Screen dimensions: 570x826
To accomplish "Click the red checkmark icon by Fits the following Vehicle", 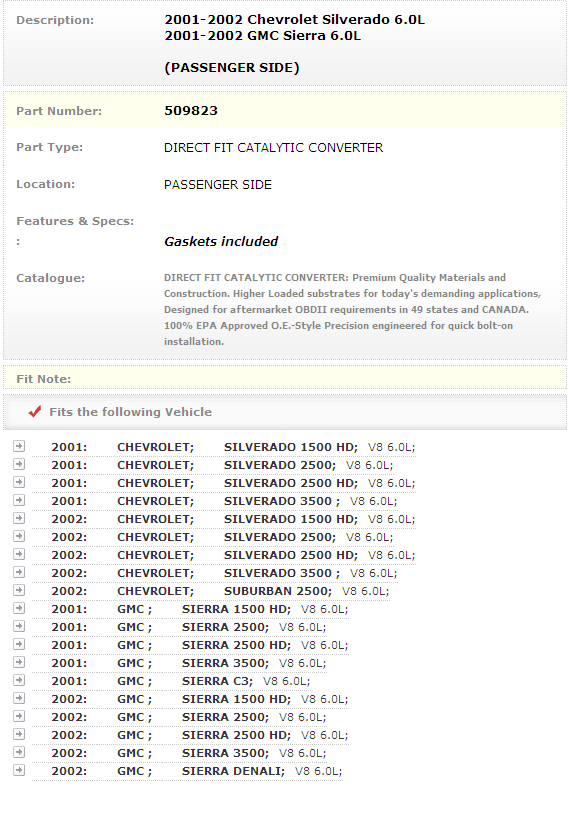I will [35, 411].
